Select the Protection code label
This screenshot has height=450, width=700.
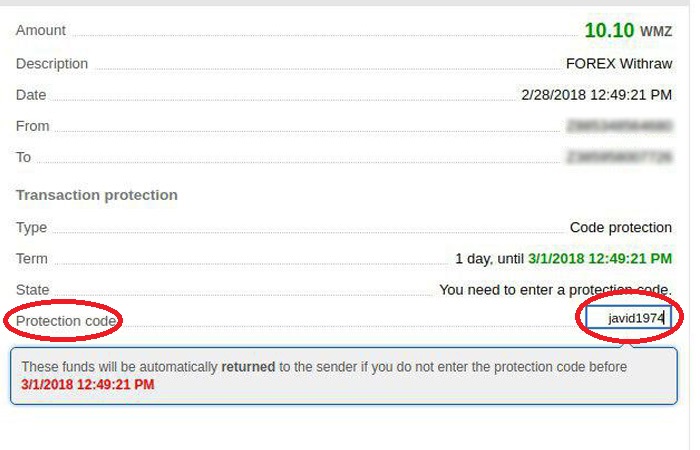(x=66, y=321)
